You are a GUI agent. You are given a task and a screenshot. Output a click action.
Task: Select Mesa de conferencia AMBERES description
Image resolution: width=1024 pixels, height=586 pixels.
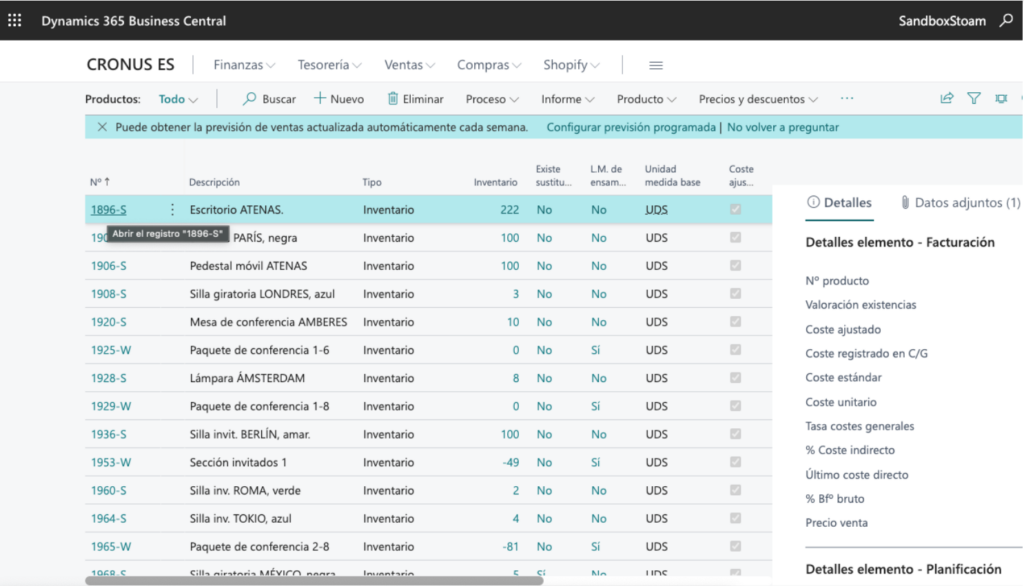[x=268, y=322]
